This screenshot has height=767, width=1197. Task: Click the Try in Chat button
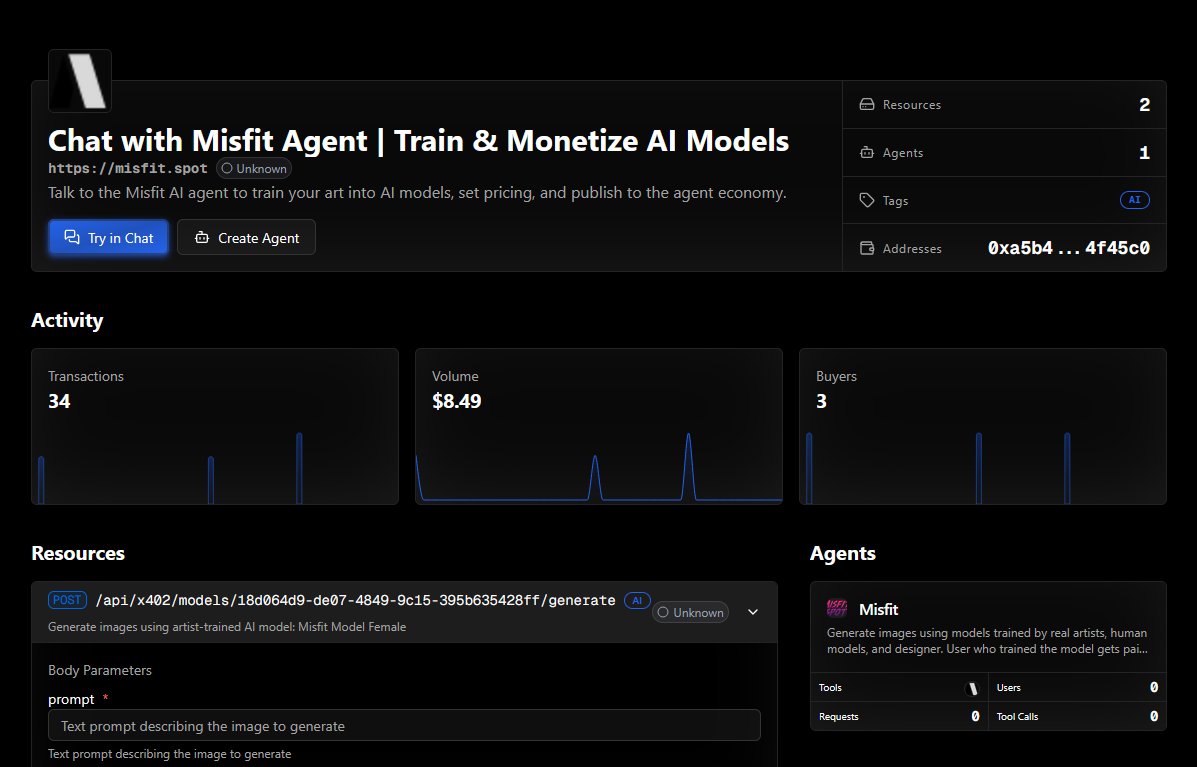pos(108,237)
